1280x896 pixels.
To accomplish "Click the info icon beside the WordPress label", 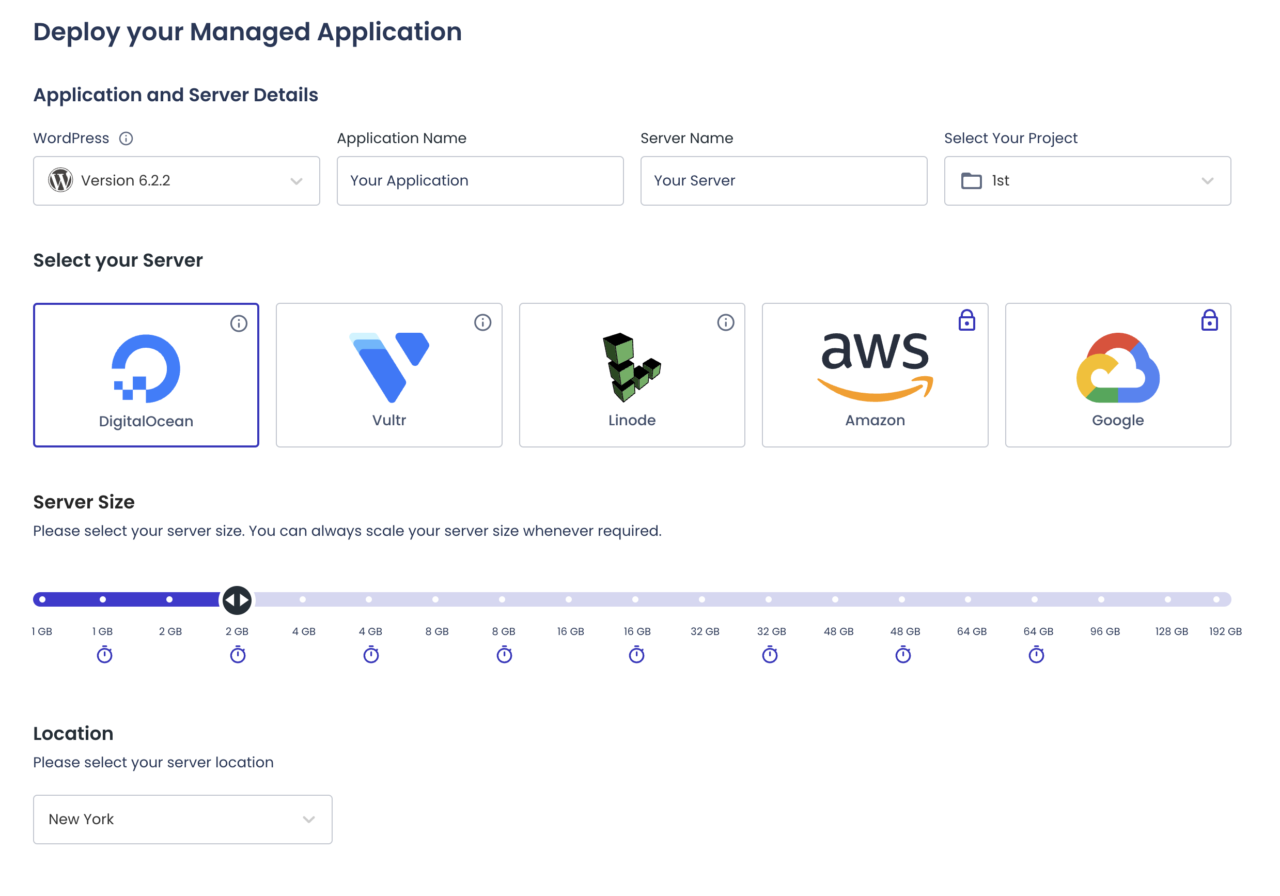I will pyautogui.click(x=126, y=139).
